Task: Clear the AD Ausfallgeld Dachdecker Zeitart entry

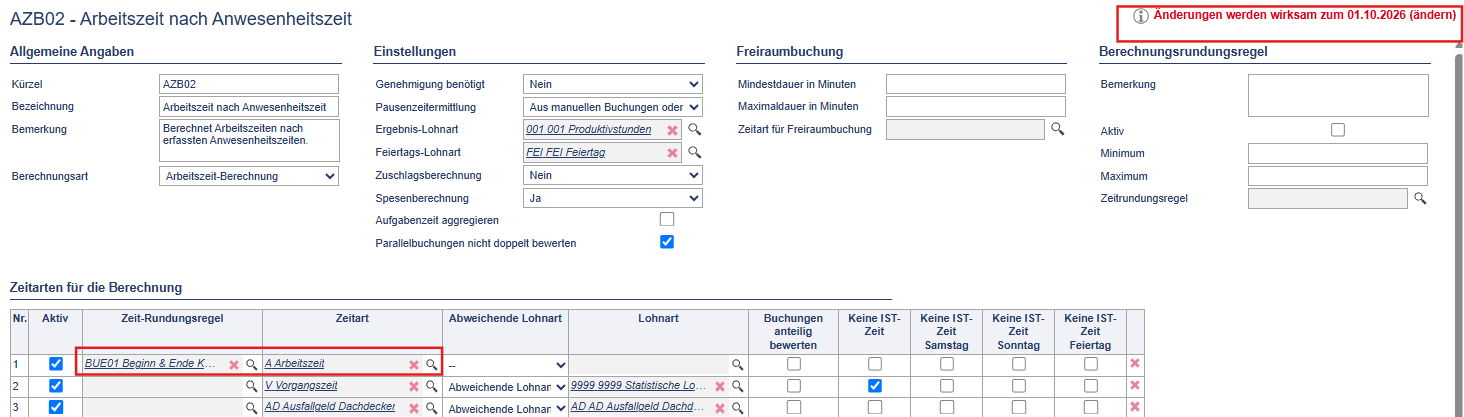Action: [413, 408]
